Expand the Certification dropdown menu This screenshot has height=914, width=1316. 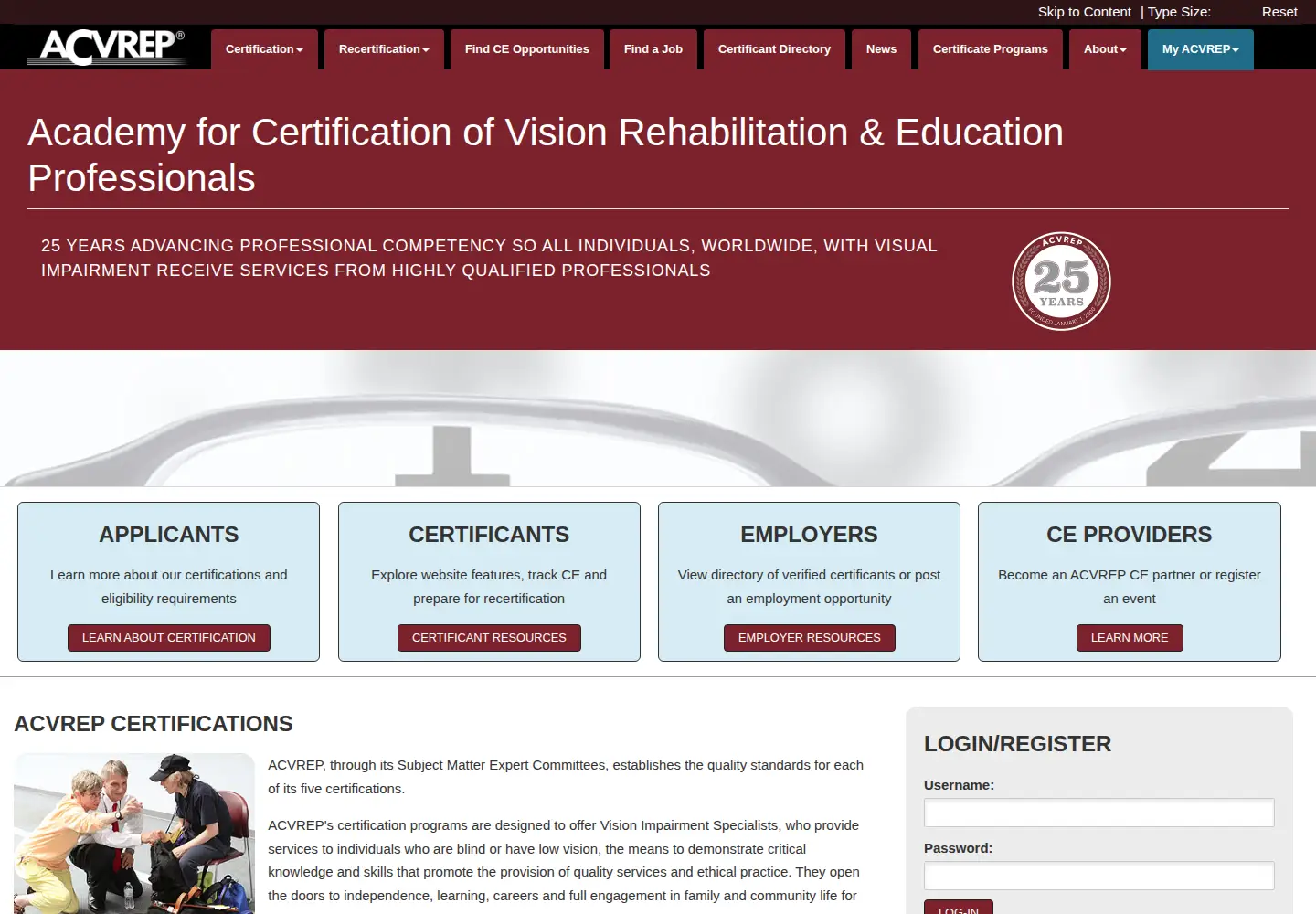pyautogui.click(x=264, y=49)
